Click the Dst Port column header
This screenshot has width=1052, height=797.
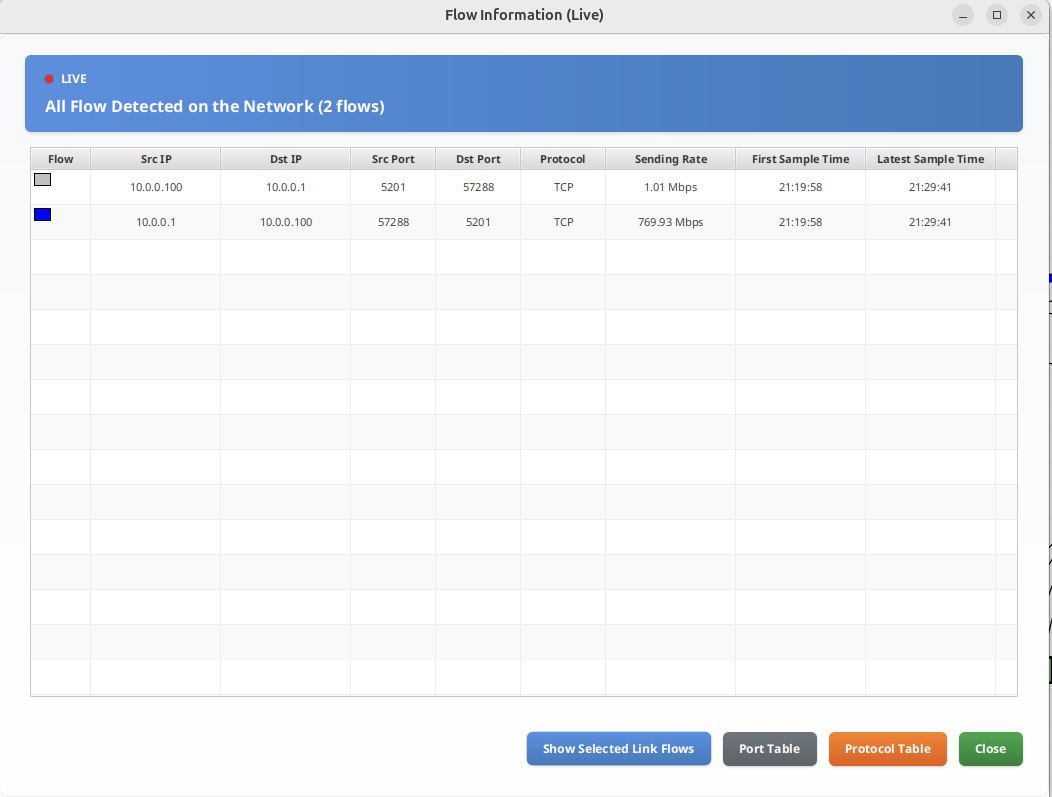point(478,159)
